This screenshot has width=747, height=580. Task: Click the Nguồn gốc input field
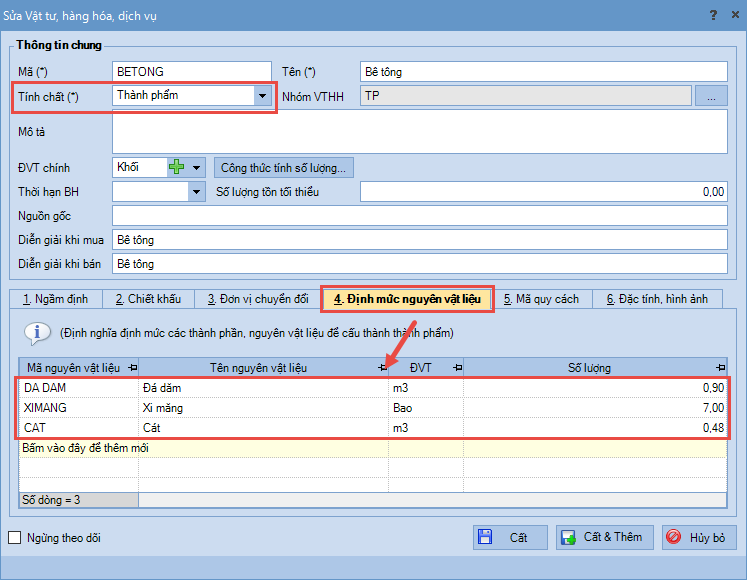pos(420,215)
